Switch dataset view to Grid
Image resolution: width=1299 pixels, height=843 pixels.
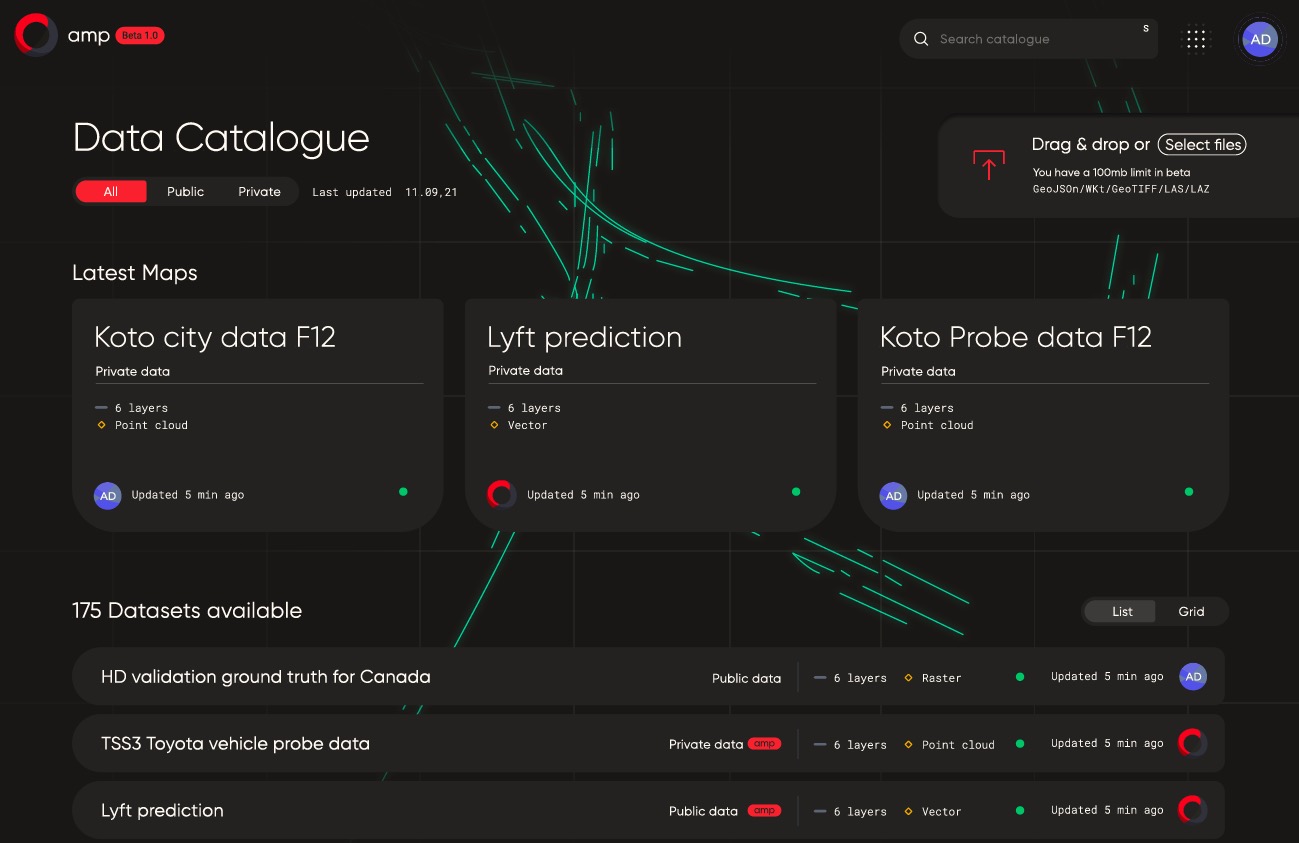click(x=1191, y=611)
